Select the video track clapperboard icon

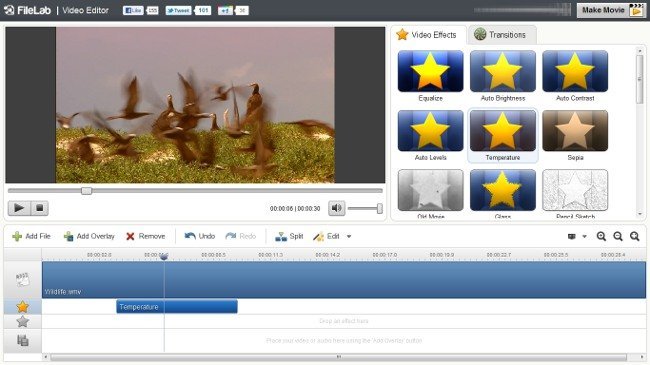point(22,280)
